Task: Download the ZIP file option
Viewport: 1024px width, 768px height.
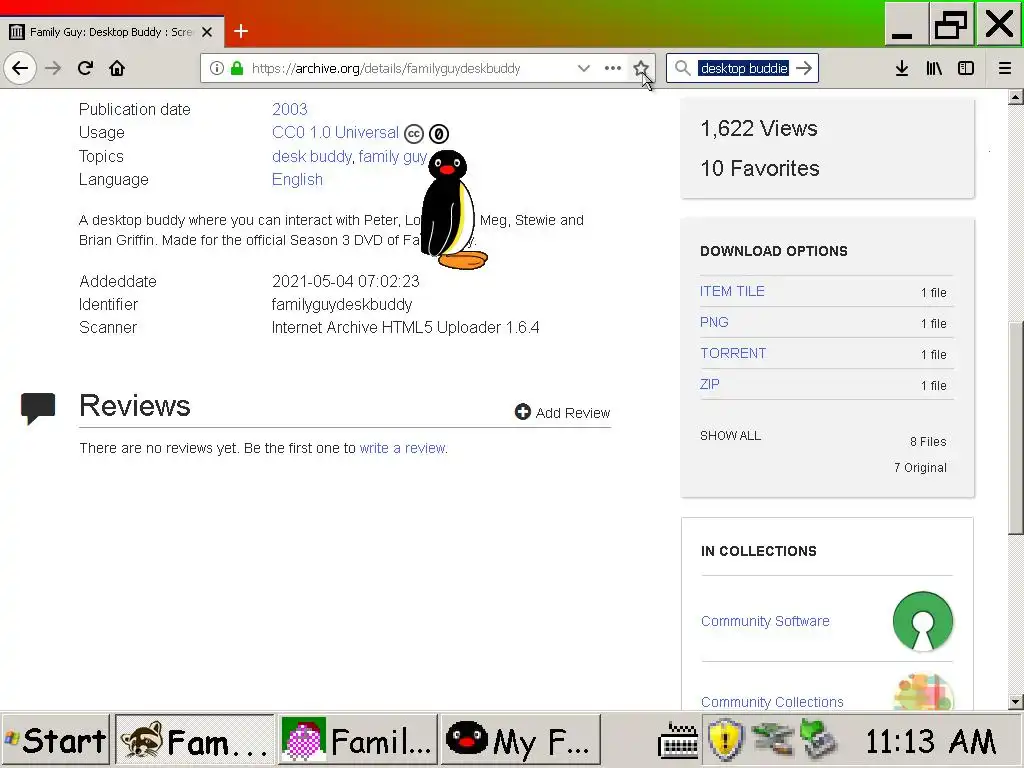Action: point(709,384)
